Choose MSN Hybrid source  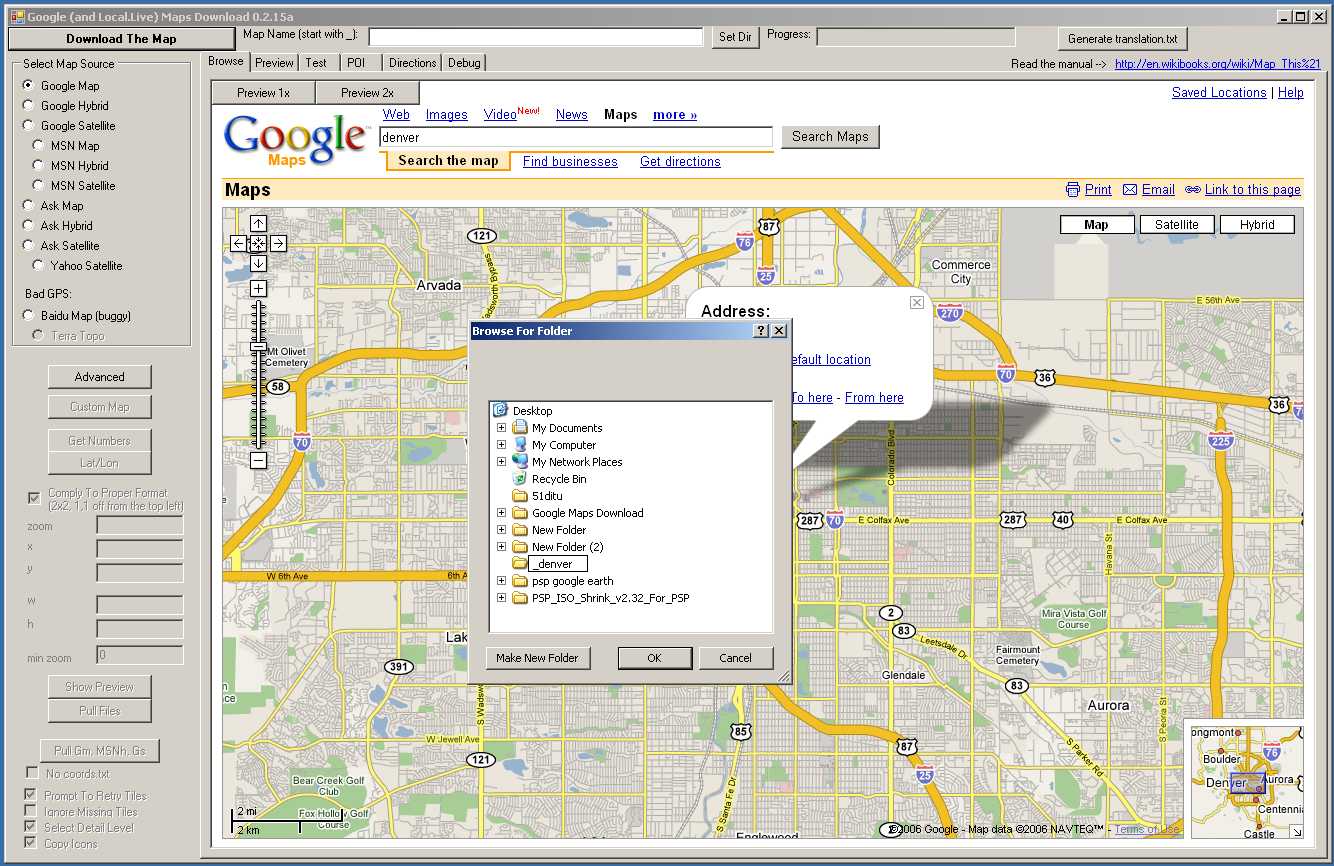click(x=38, y=166)
